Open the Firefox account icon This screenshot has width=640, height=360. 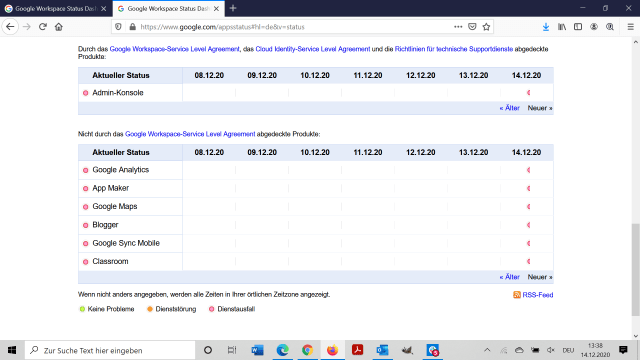tap(594, 27)
